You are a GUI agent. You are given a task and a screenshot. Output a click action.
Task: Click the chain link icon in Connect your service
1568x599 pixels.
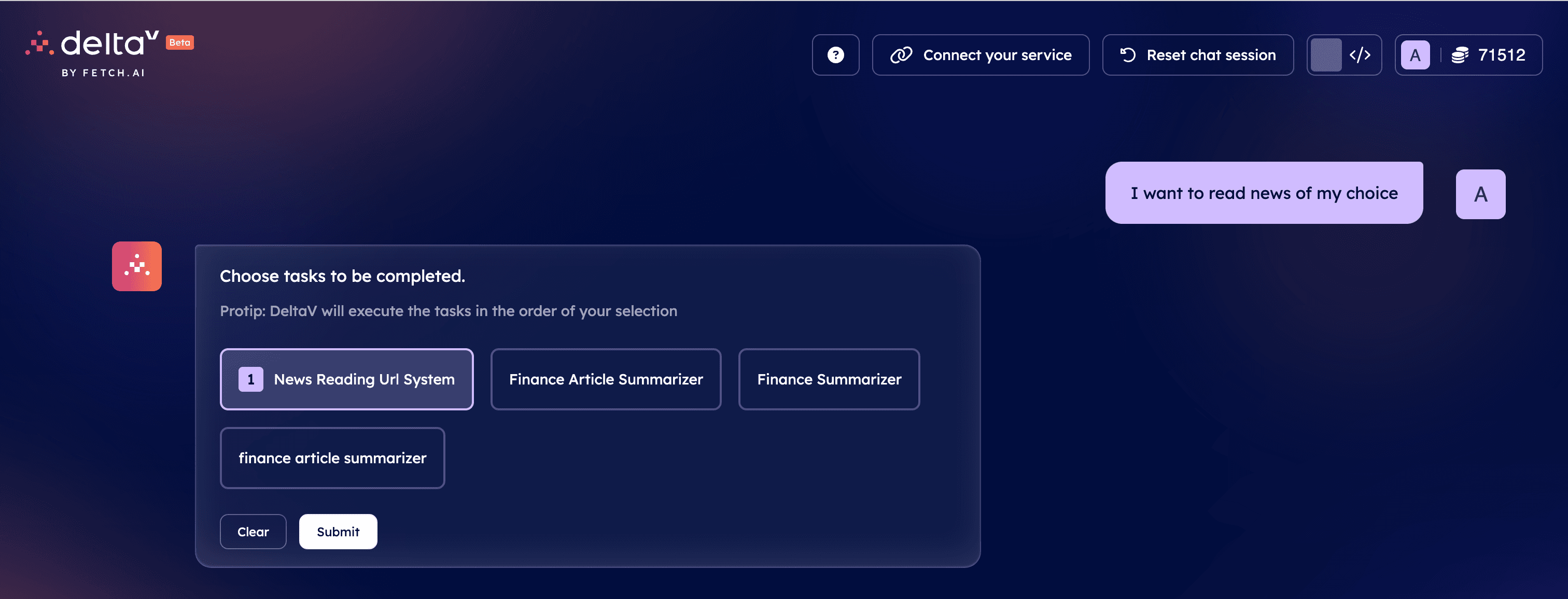901,55
